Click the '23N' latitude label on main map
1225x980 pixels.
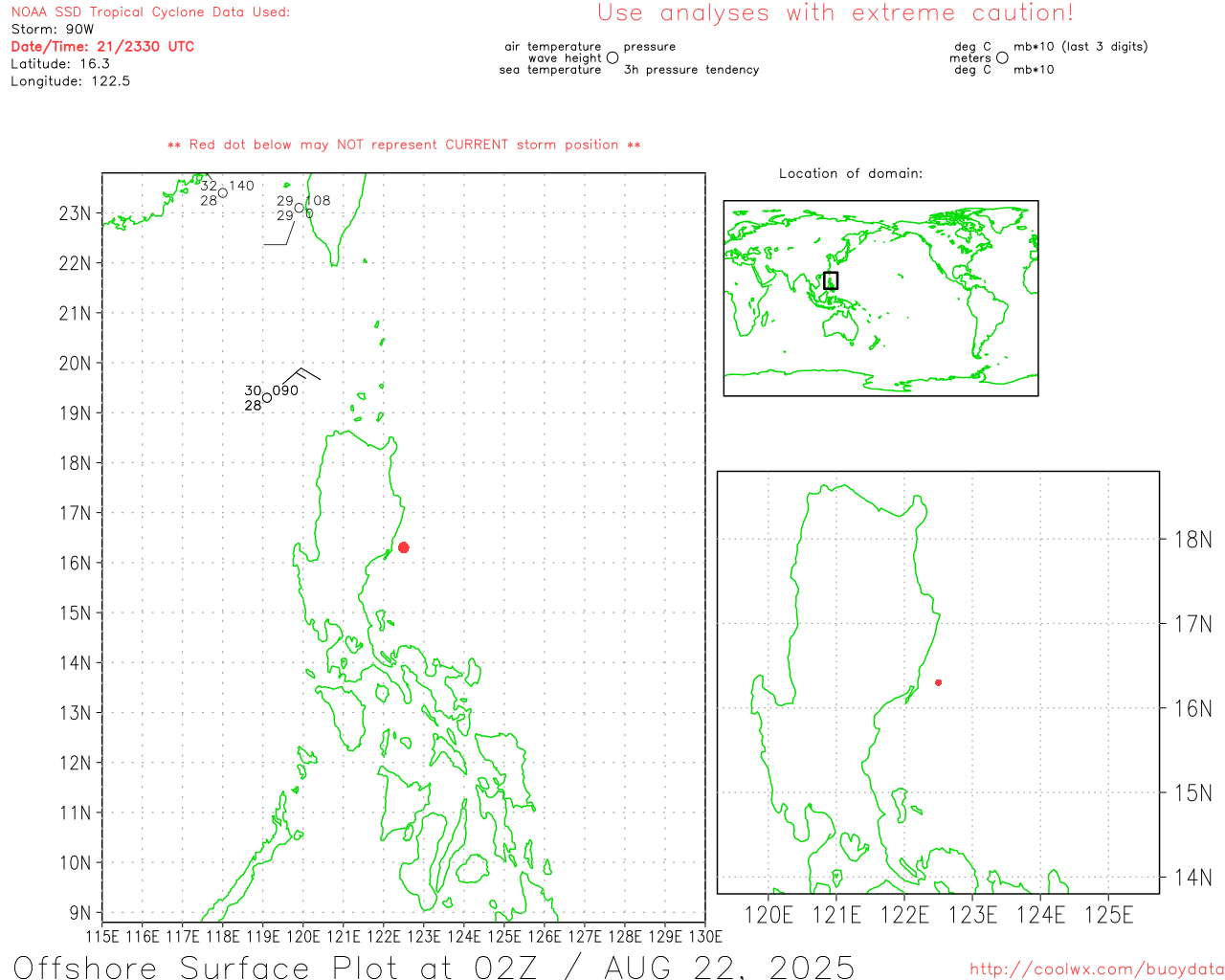(x=76, y=213)
